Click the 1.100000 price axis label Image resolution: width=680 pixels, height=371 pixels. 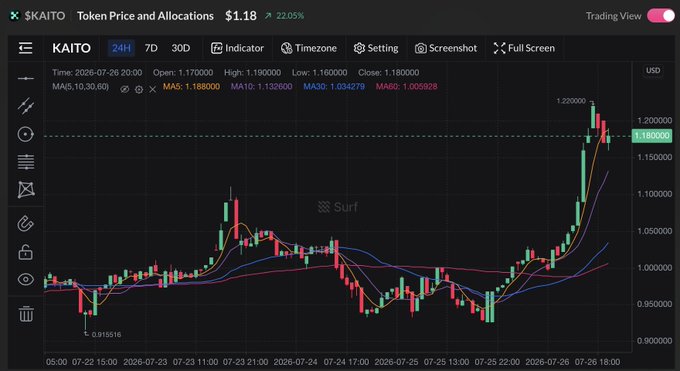click(654, 194)
